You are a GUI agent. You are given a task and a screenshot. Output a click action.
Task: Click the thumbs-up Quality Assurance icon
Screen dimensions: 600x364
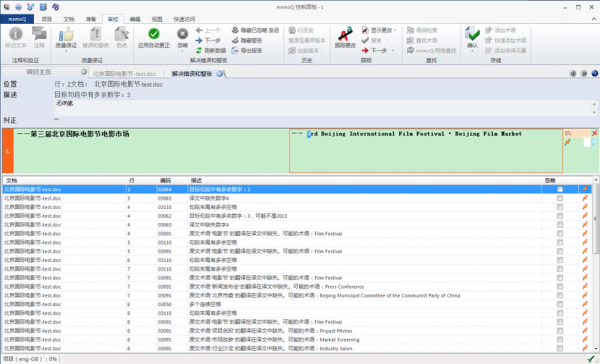click(x=66, y=34)
